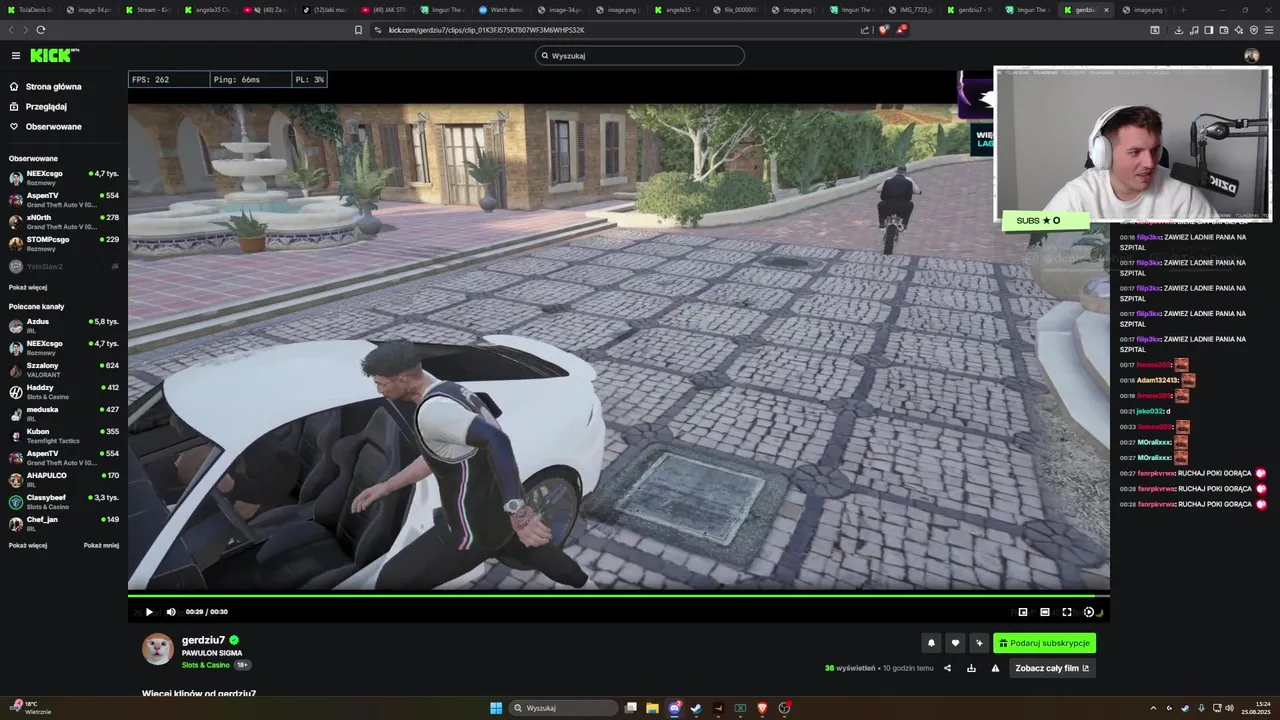Open Discord from taskbar

[674, 708]
